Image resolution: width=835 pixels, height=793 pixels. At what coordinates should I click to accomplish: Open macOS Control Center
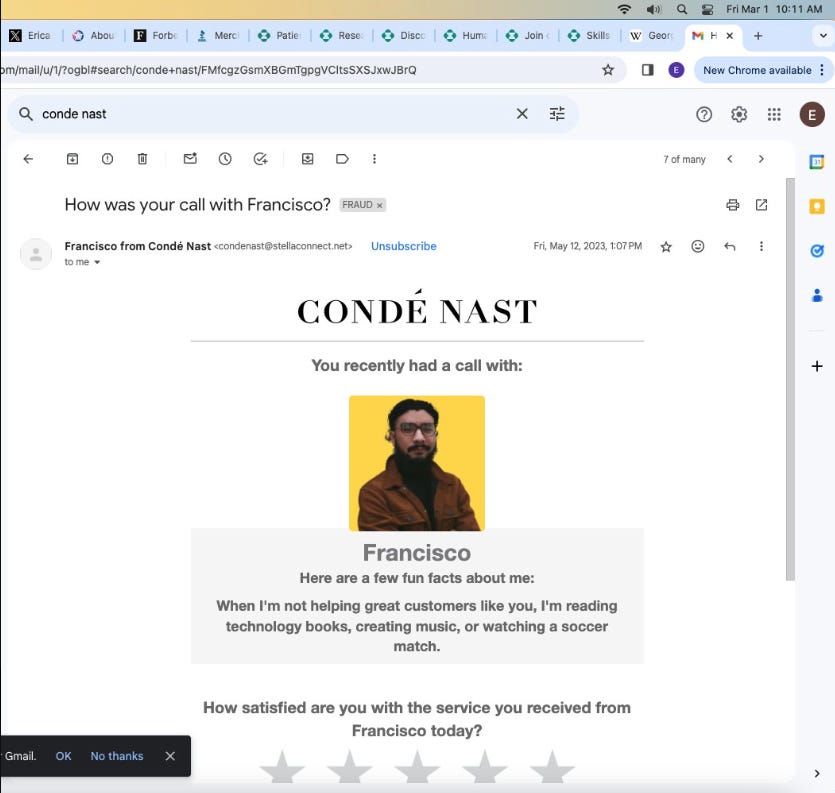707,9
